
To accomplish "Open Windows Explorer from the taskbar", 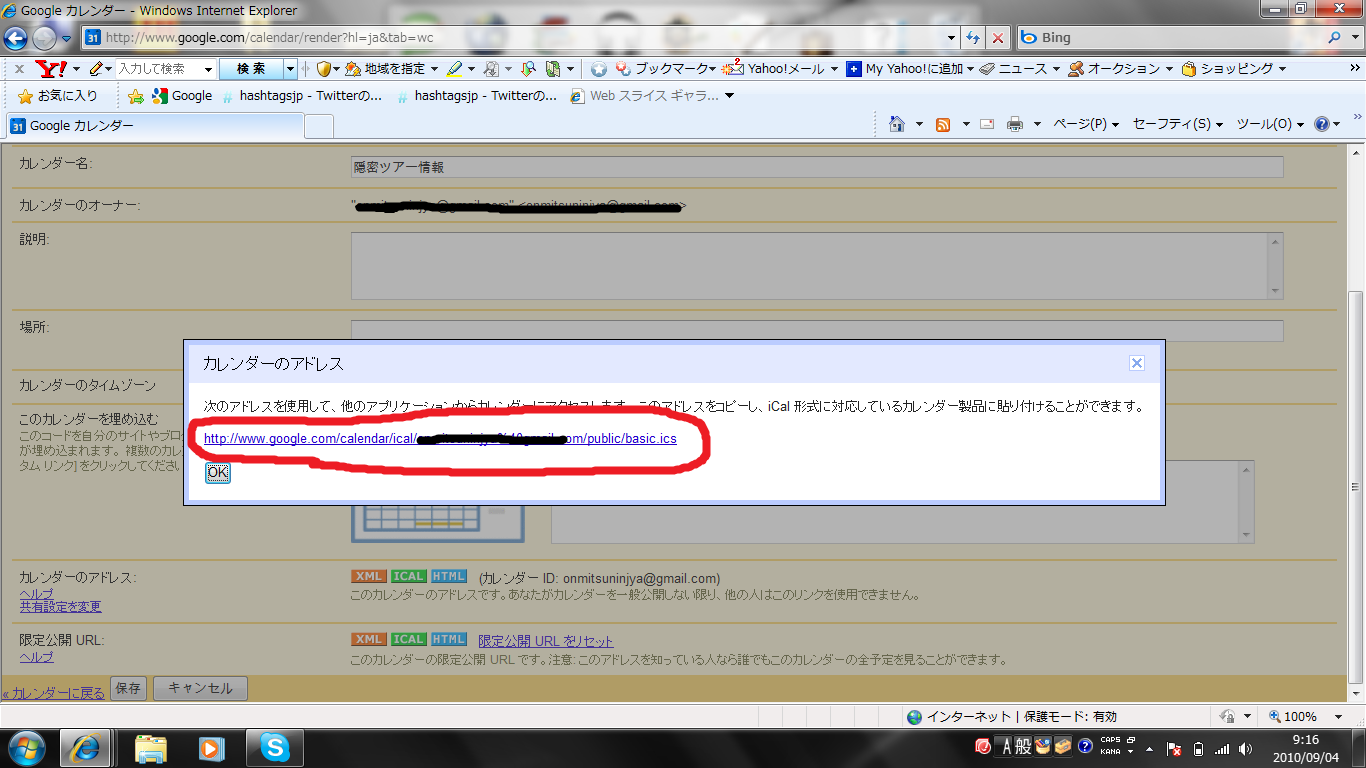I will (x=151, y=748).
